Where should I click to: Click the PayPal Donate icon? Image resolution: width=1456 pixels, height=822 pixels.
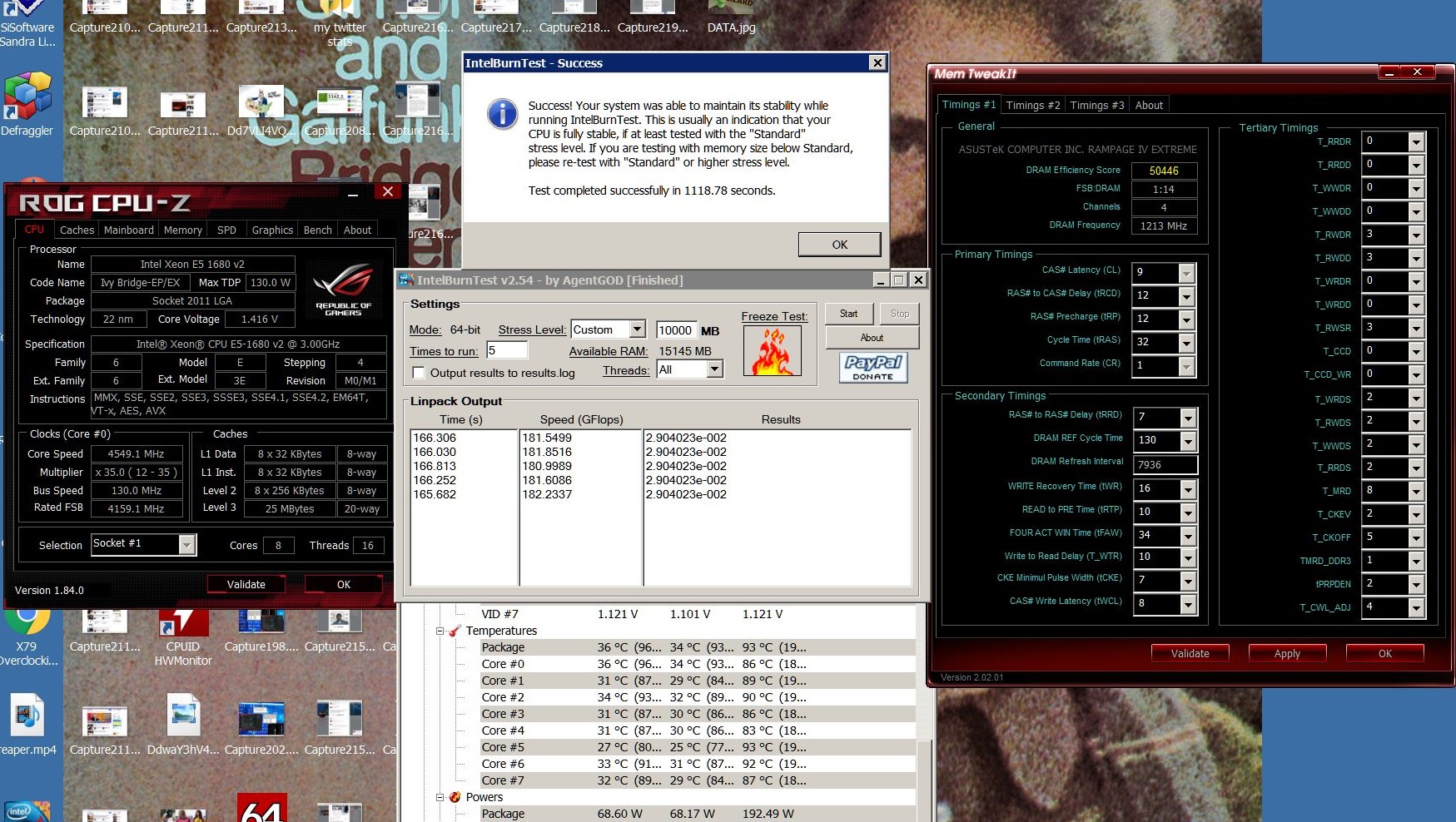click(x=872, y=367)
